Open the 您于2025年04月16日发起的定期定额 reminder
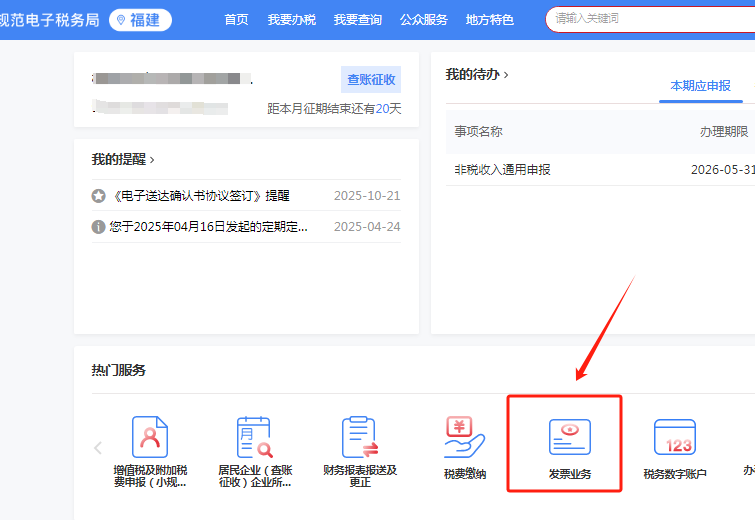755x520 pixels. 208,227
